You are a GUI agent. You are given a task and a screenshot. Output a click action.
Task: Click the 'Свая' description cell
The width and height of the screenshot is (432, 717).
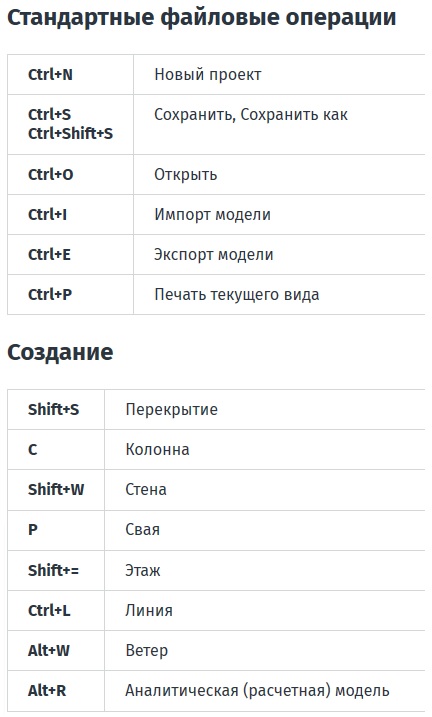(x=265, y=530)
